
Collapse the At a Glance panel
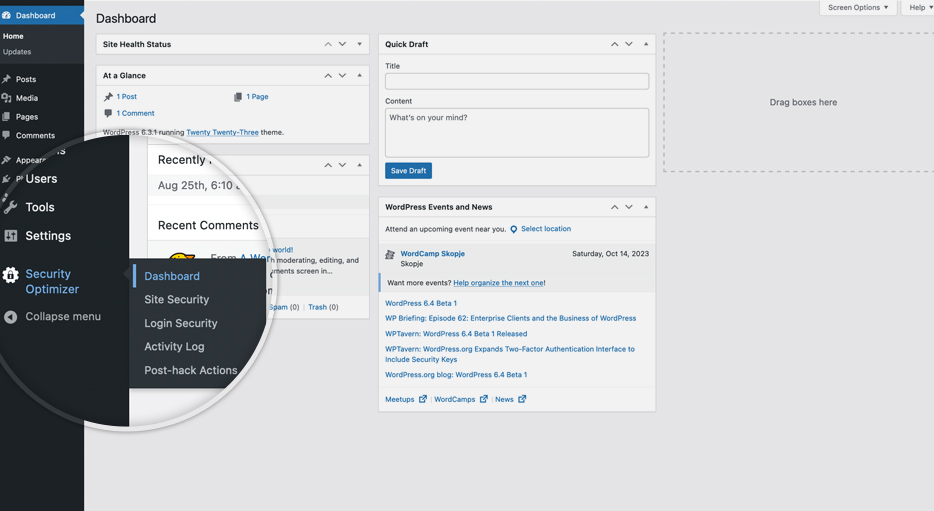[360, 76]
